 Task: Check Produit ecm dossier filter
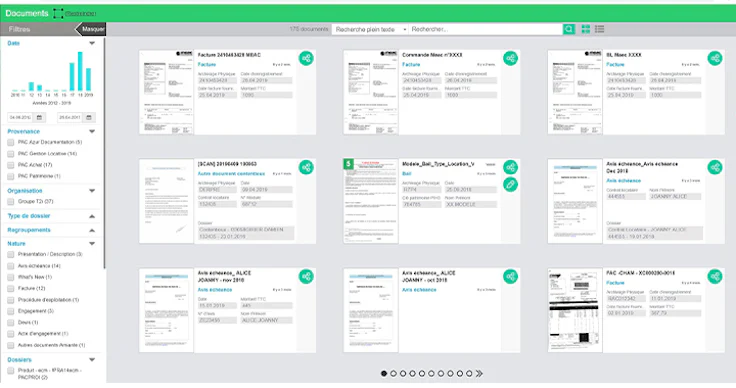click(x=11, y=371)
